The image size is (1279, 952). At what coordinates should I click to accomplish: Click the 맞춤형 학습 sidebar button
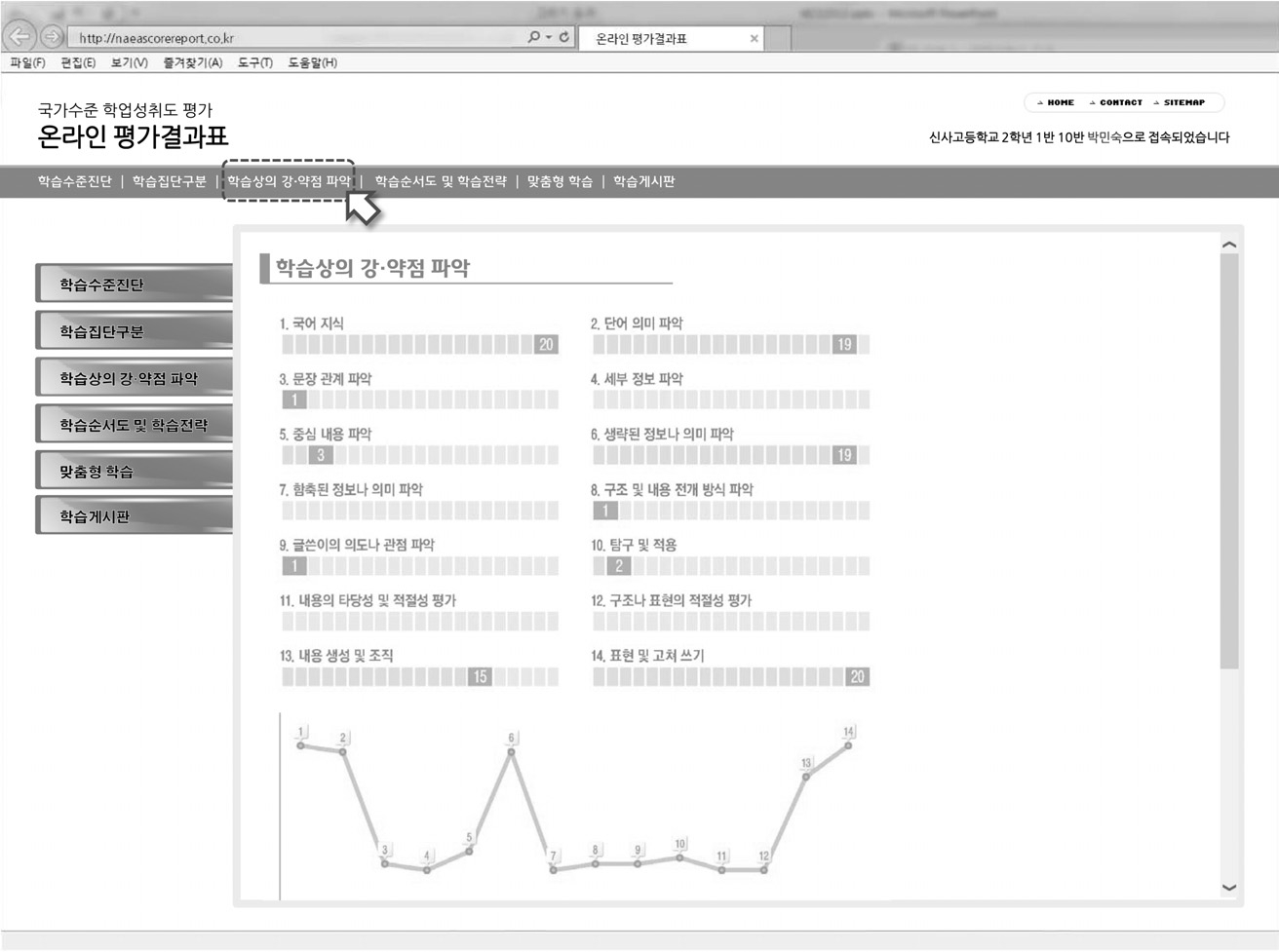click(x=135, y=471)
